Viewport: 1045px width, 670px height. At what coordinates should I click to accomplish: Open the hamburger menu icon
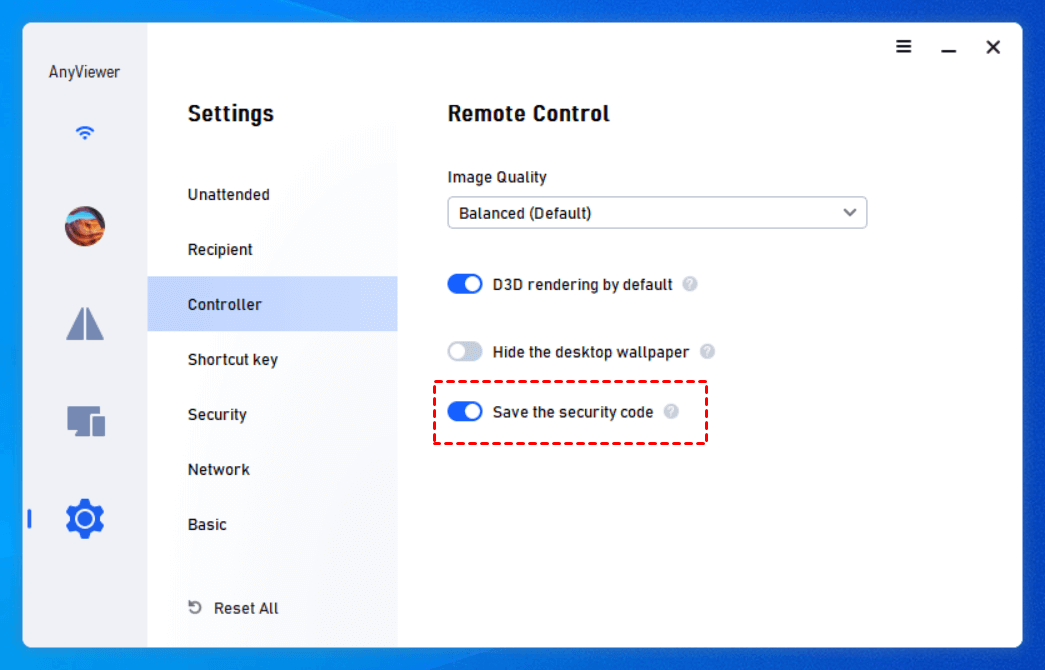point(904,47)
